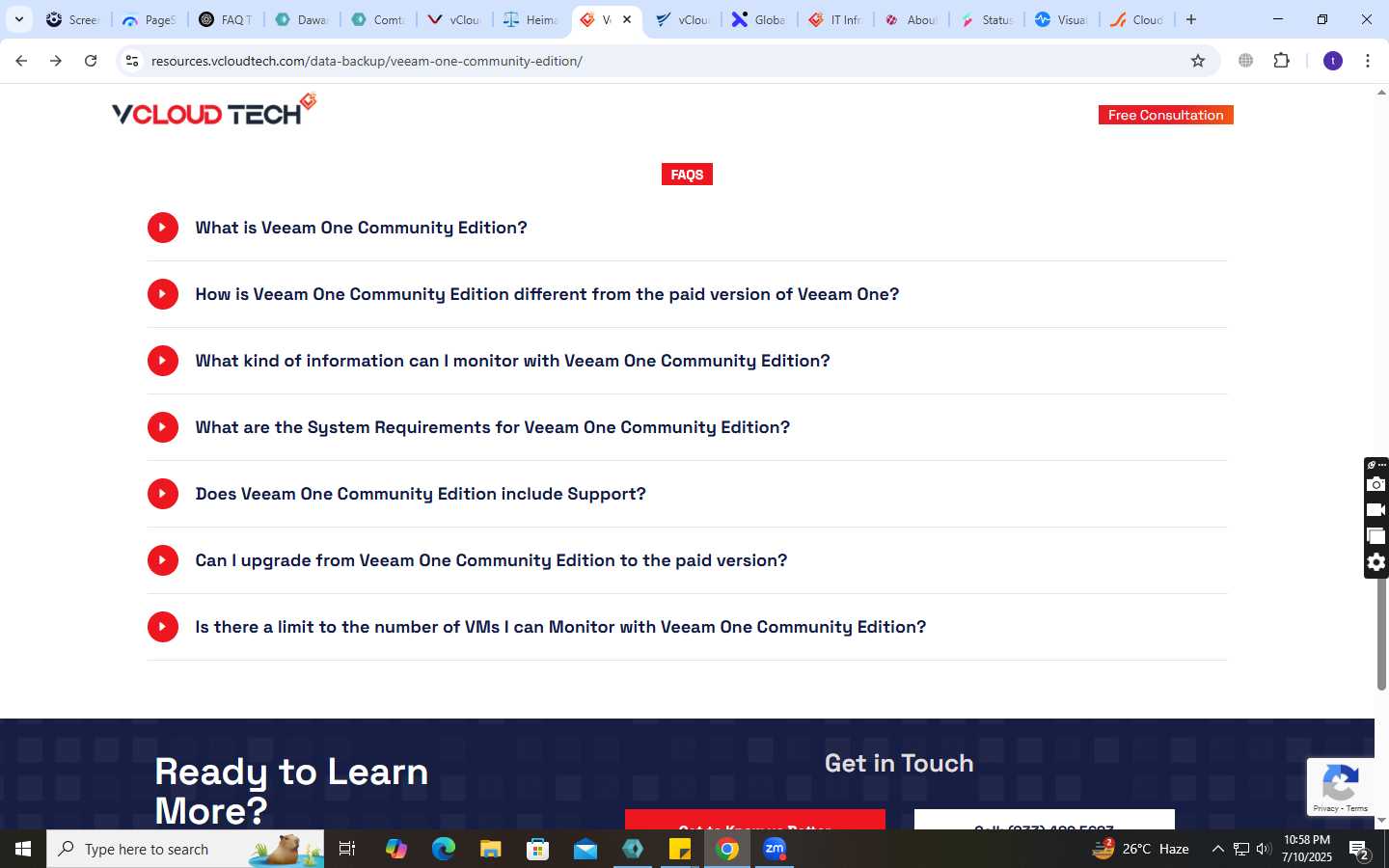Viewport: 1389px width, 868px height.
Task: Click the FAQS label badge
Action: coord(687,175)
